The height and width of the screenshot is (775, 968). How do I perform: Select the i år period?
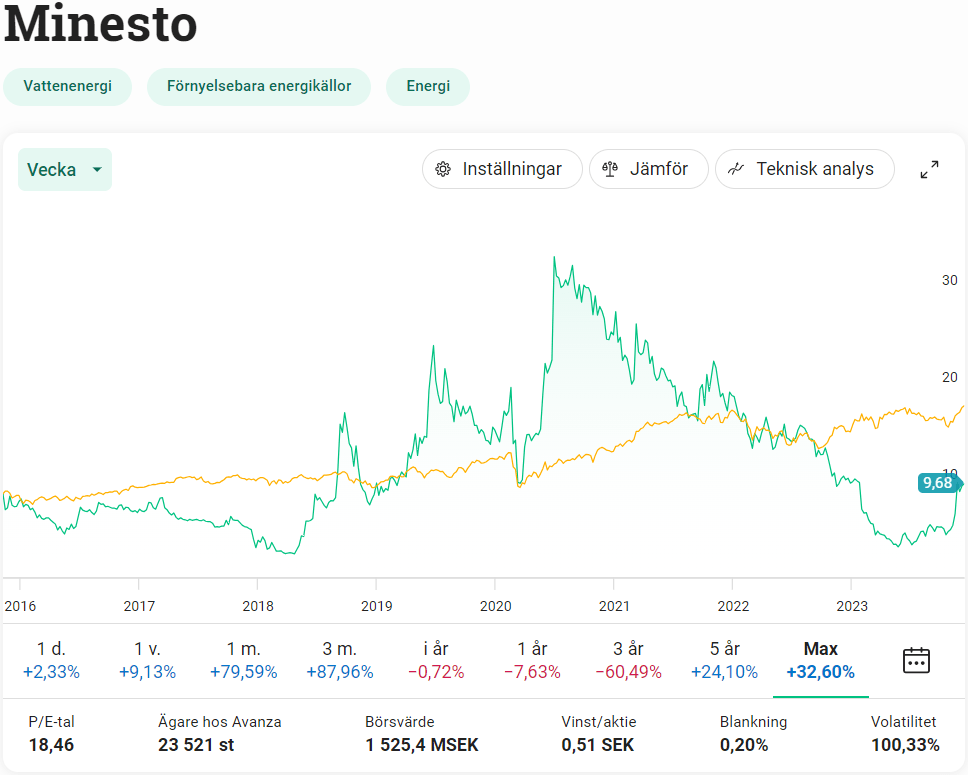tap(435, 660)
